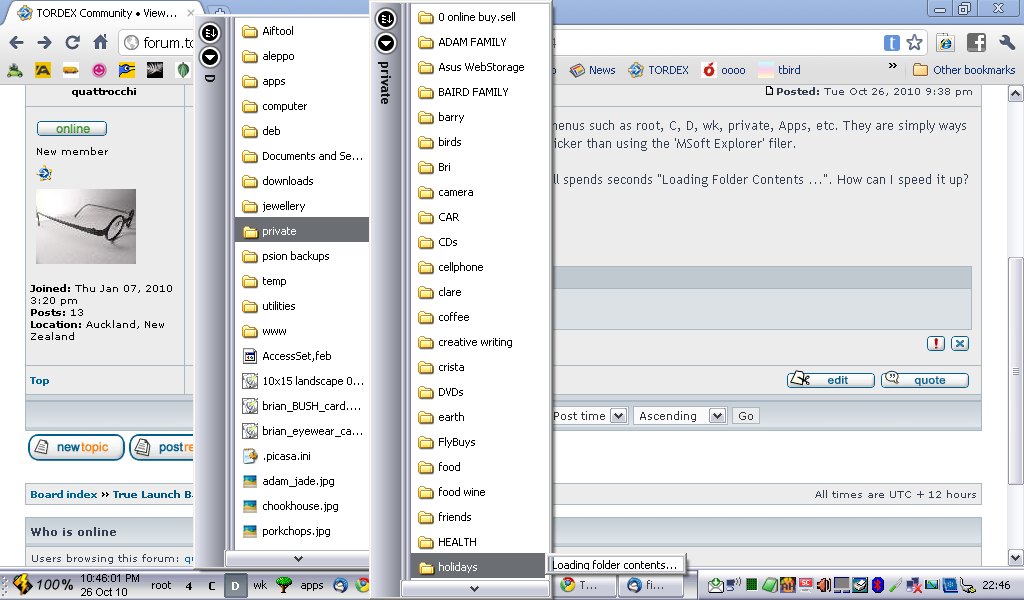Viewport: 1024px width, 600px height.
Task: Click the report post exclamation icon
Action: 936,344
